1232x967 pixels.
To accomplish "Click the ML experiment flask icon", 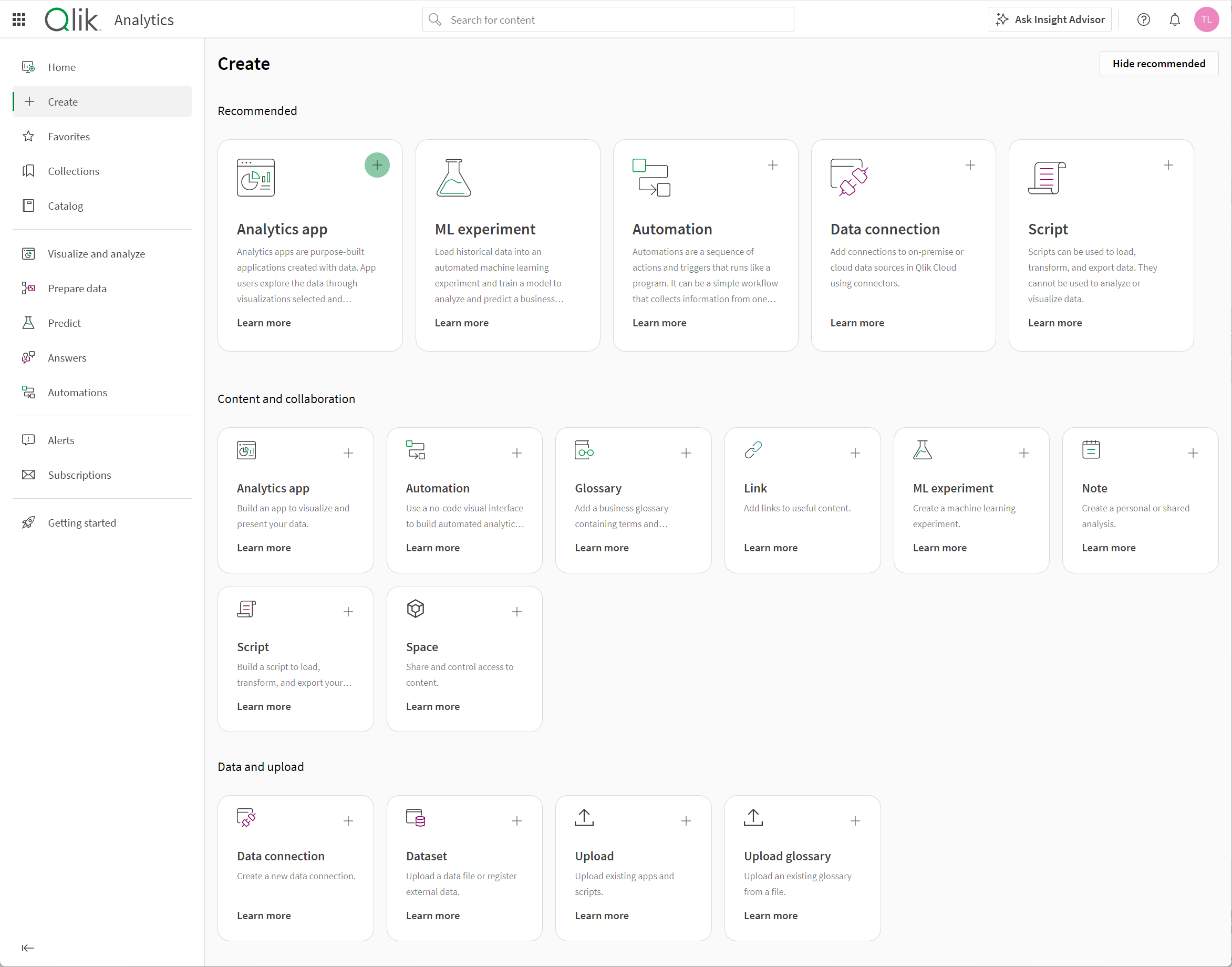I will pos(454,178).
